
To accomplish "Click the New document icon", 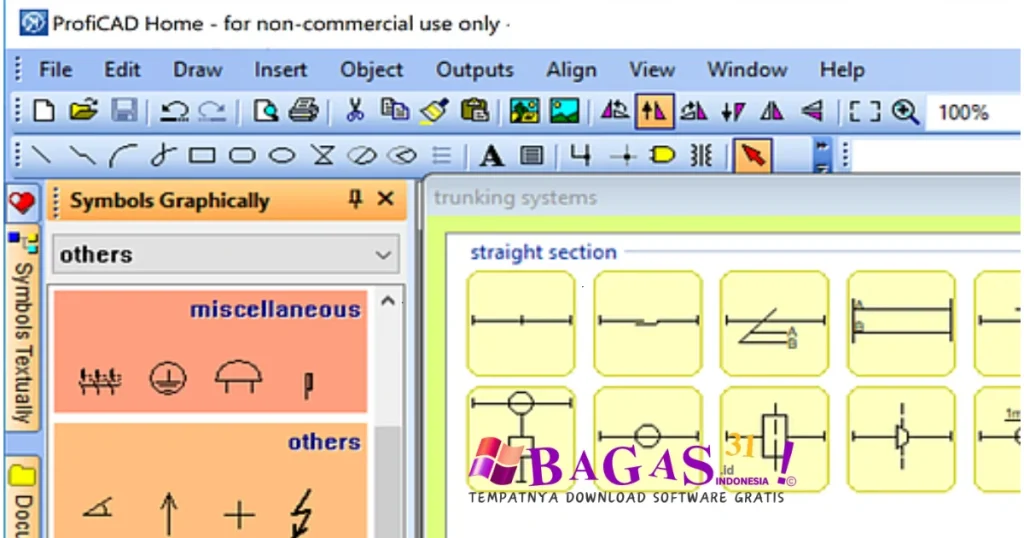I will coord(44,111).
